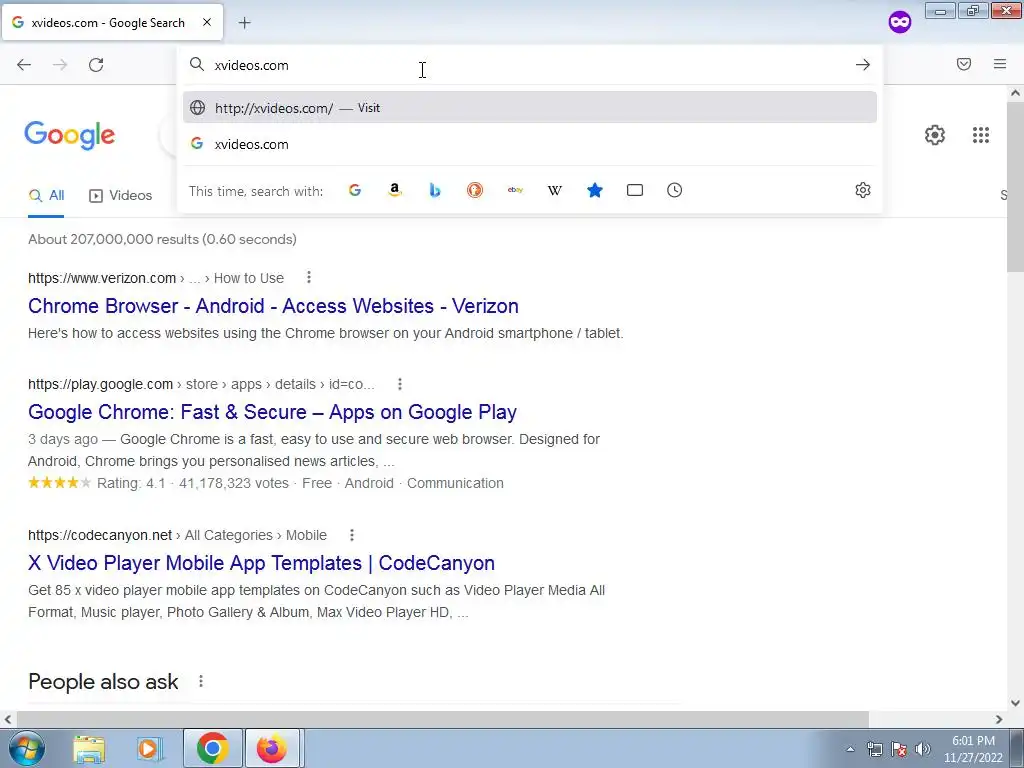
Task: Search this time with Bing
Action: click(435, 190)
